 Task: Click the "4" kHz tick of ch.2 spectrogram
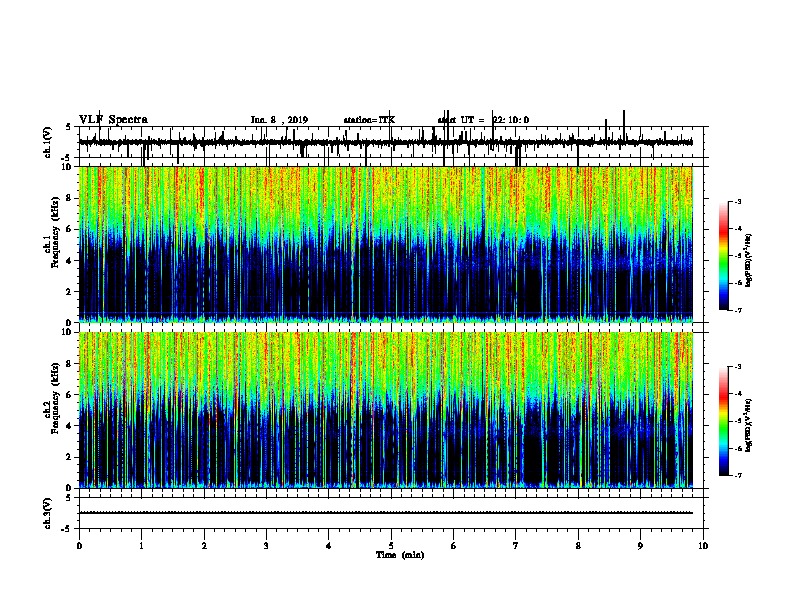pos(70,426)
